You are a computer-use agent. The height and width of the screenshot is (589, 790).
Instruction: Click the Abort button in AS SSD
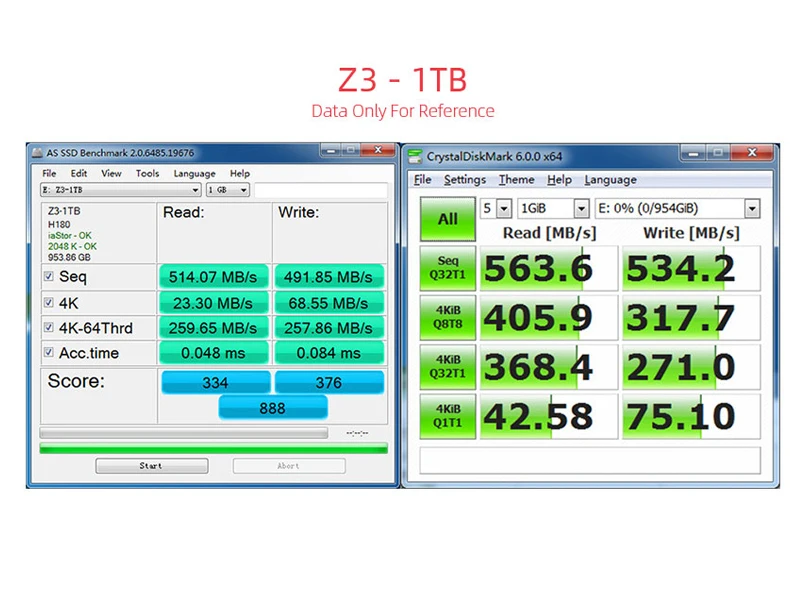(x=289, y=466)
